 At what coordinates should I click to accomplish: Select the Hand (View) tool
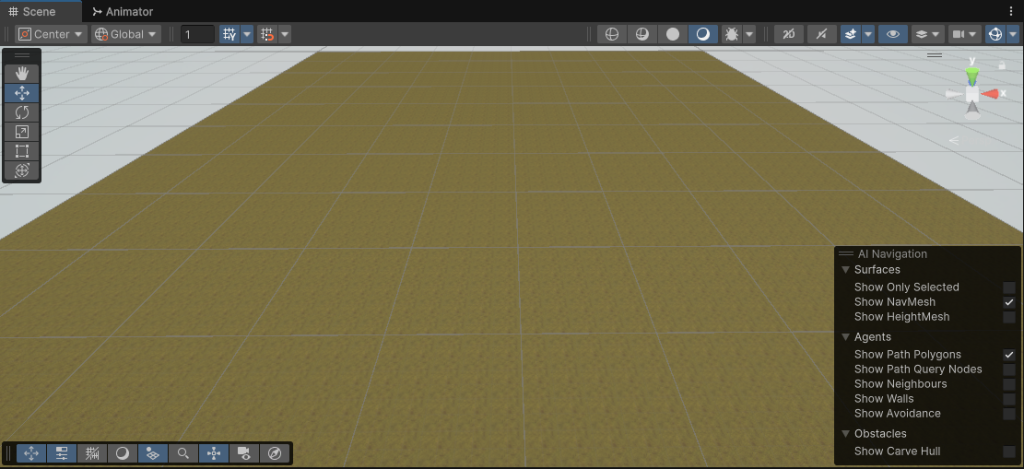click(22, 73)
